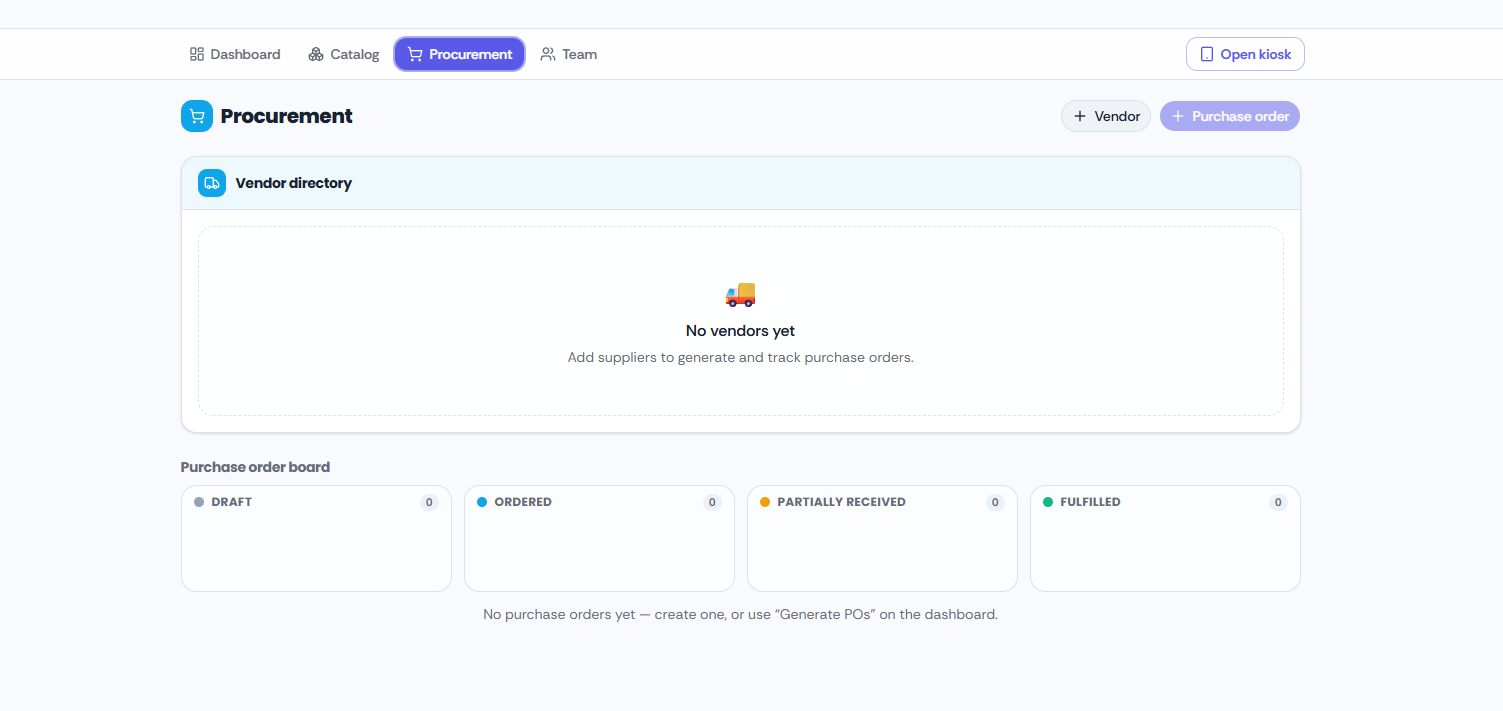Click the "Vendor directory" heading
The image size is (1503, 711).
(294, 183)
